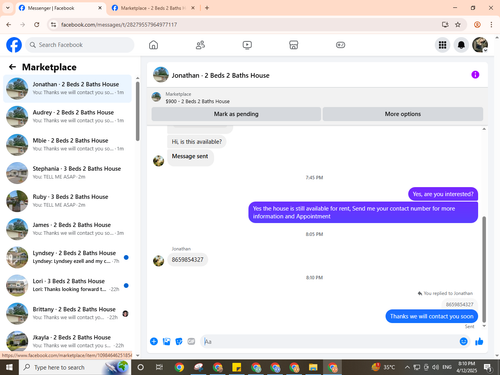The width and height of the screenshot is (500, 375).
Task: Go to the Home feed icon
Action: pos(153,45)
